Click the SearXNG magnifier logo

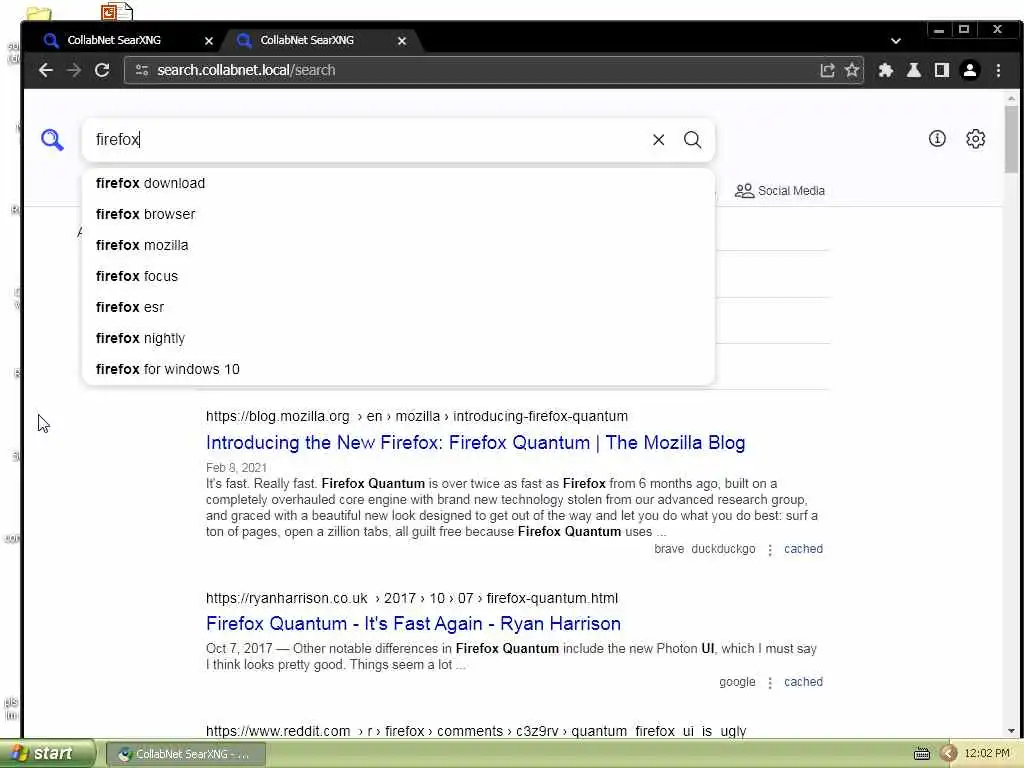pos(52,140)
